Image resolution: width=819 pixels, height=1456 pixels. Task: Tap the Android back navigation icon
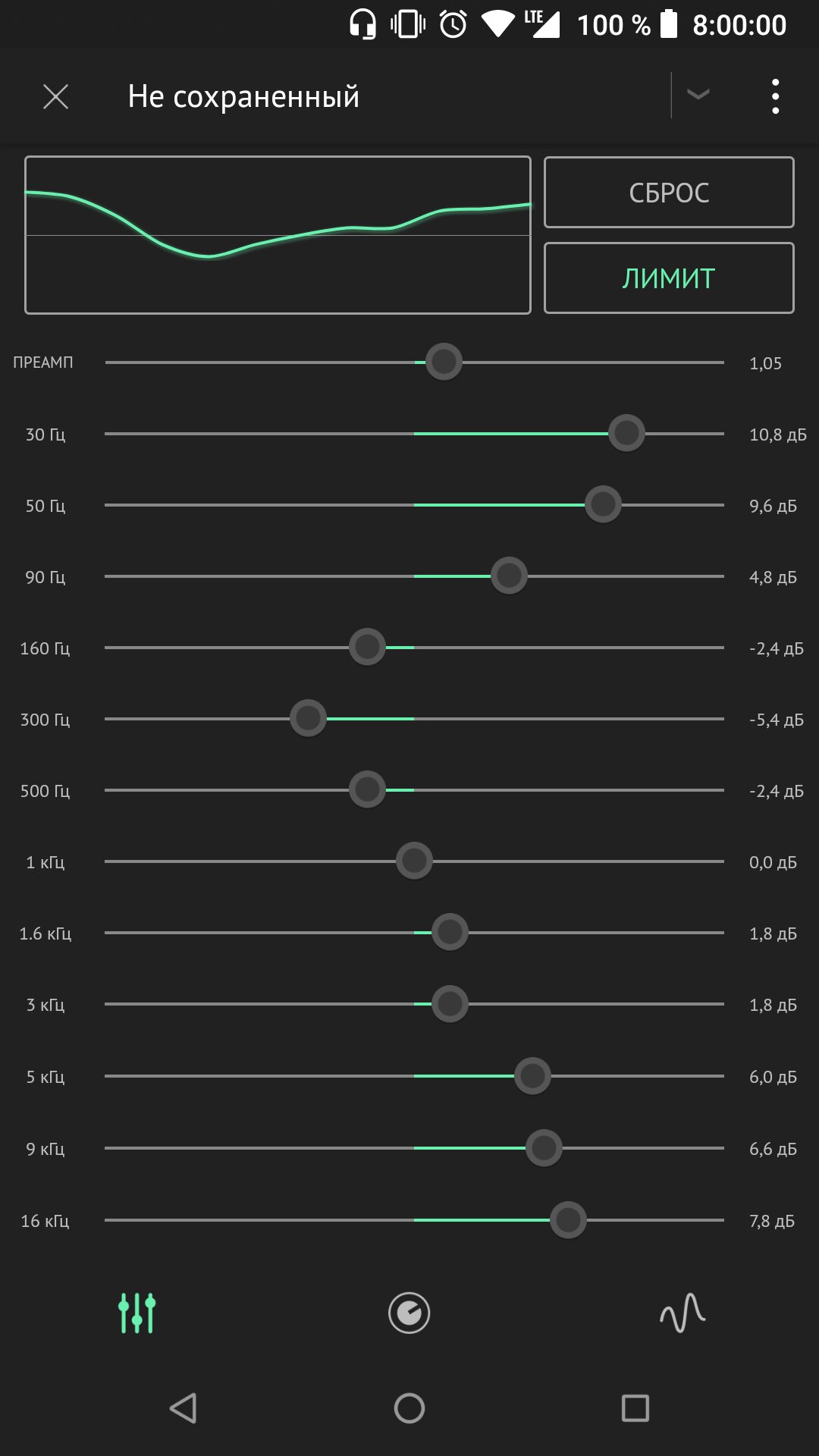click(x=183, y=1408)
